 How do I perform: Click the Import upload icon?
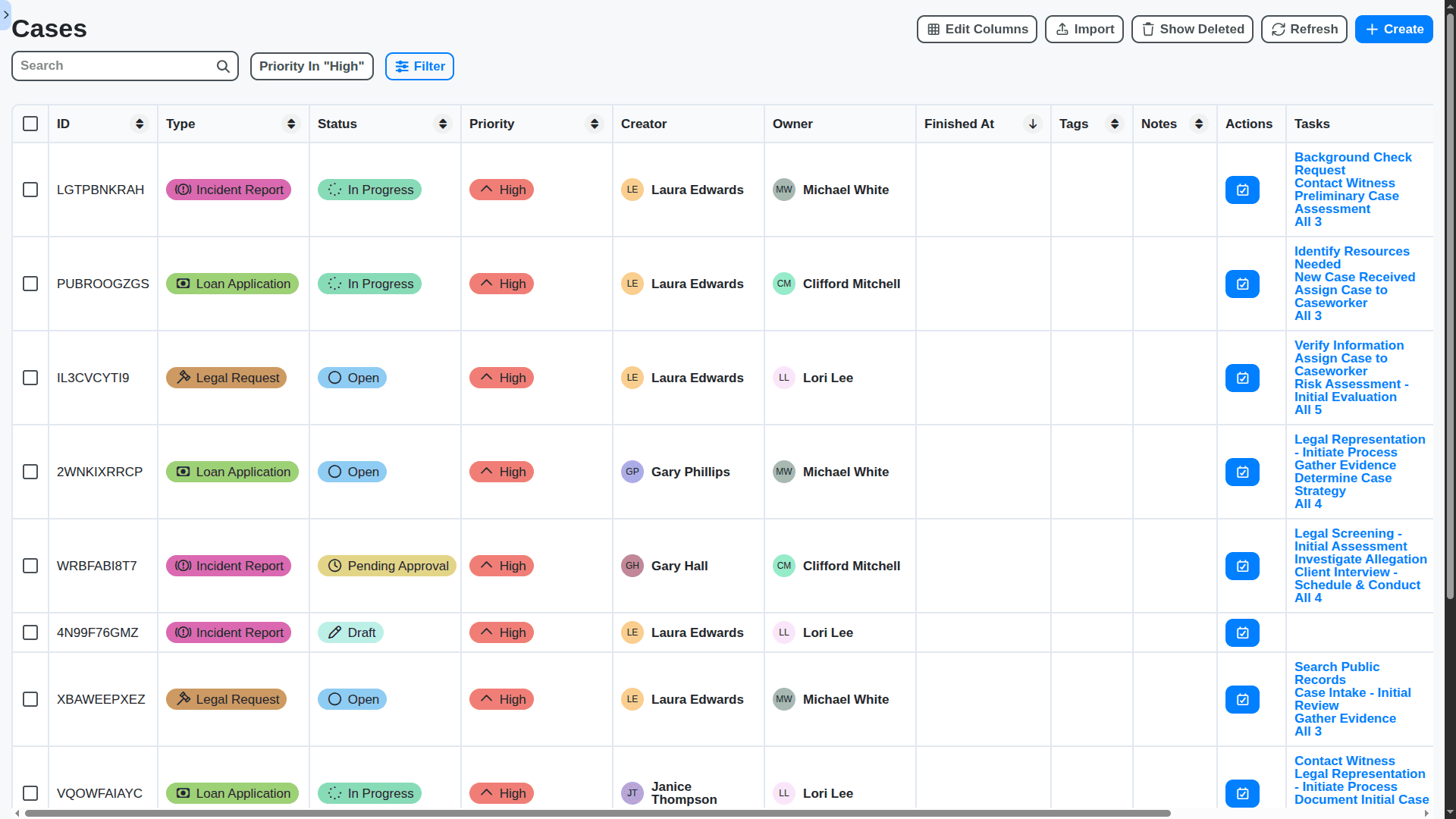tap(1062, 29)
